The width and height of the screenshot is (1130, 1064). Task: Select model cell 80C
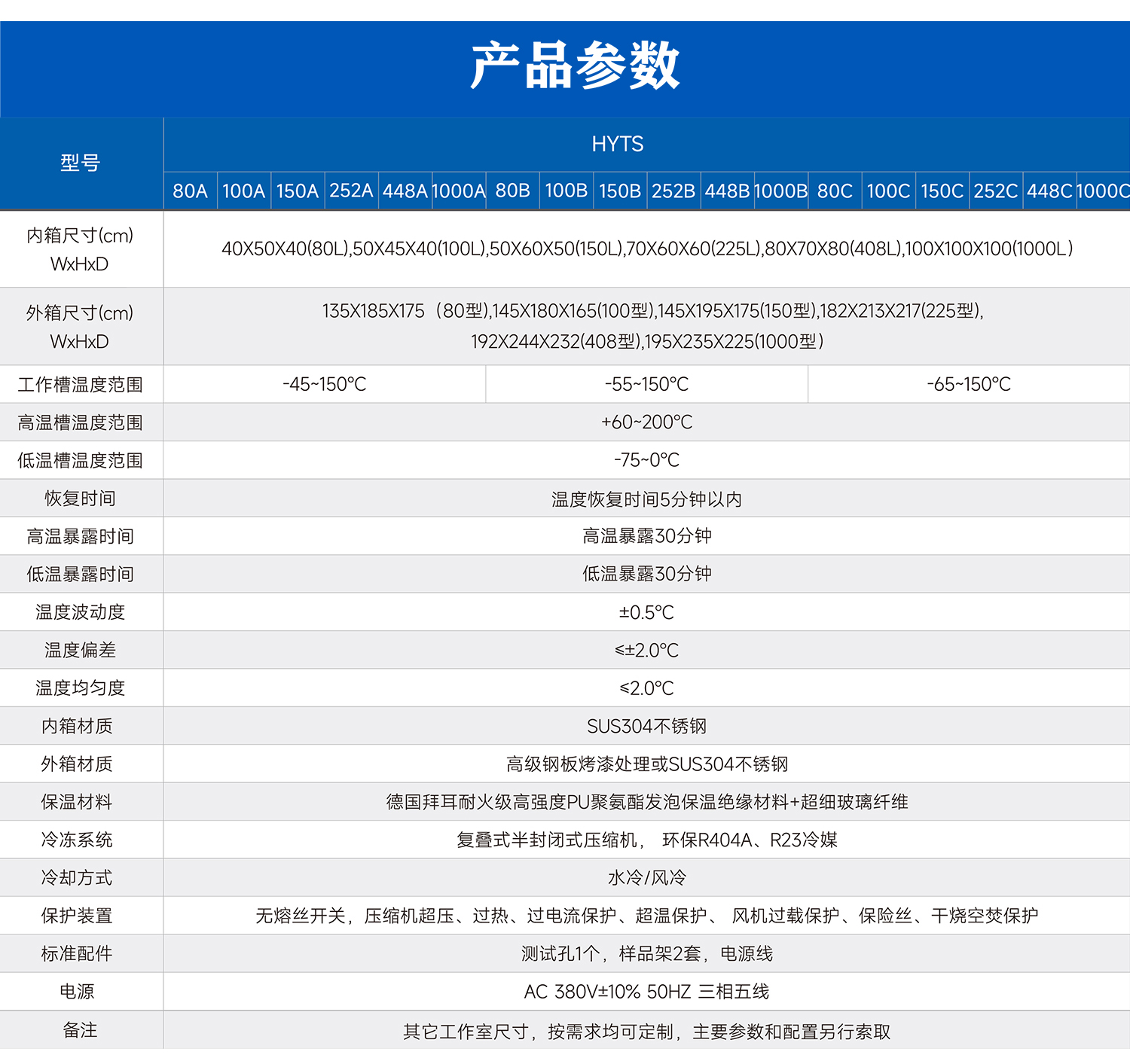pos(835,191)
